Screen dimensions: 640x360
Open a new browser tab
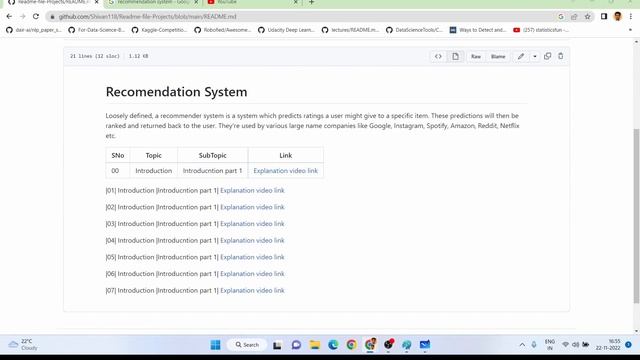(311, 2)
